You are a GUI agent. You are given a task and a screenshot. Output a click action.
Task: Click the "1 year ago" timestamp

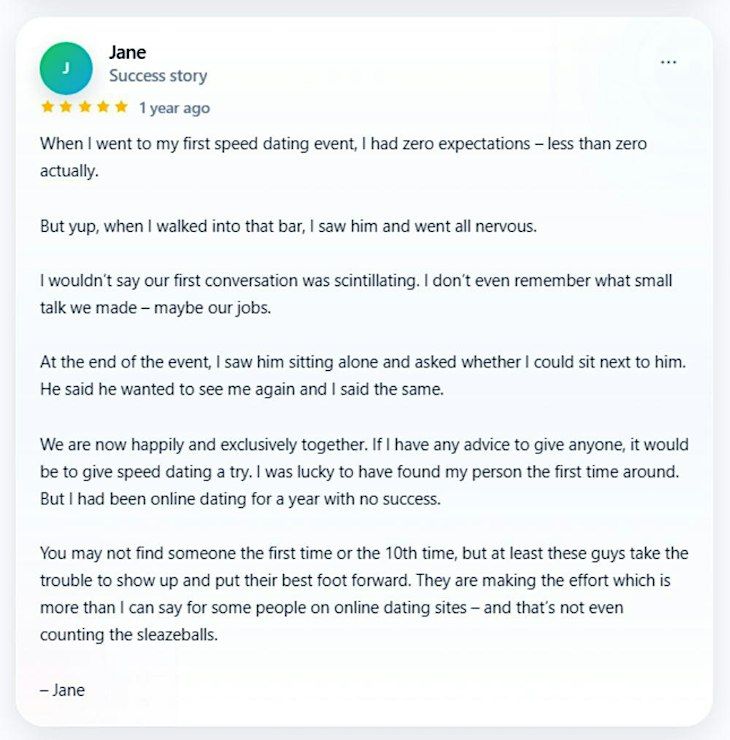(174, 108)
